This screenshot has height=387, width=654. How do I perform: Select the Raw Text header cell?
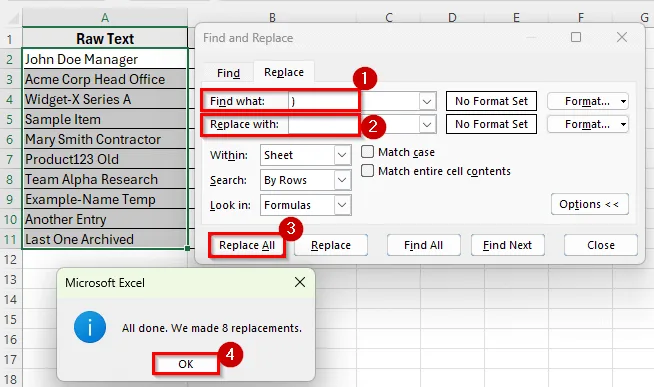click(105, 39)
